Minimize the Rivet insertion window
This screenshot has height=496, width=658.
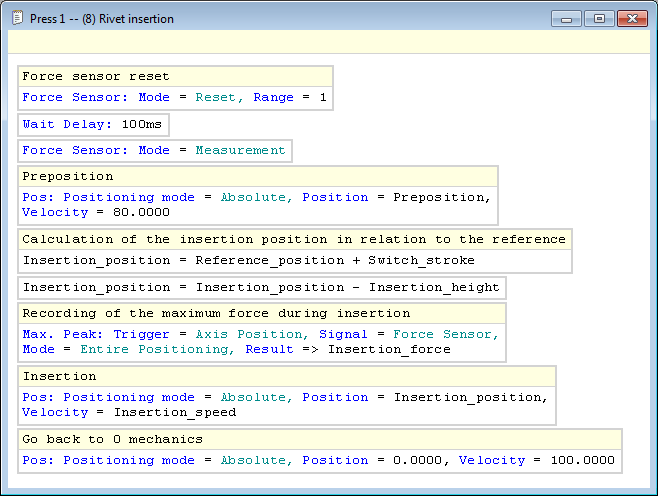pyautogui.click(x=566, y=19)
